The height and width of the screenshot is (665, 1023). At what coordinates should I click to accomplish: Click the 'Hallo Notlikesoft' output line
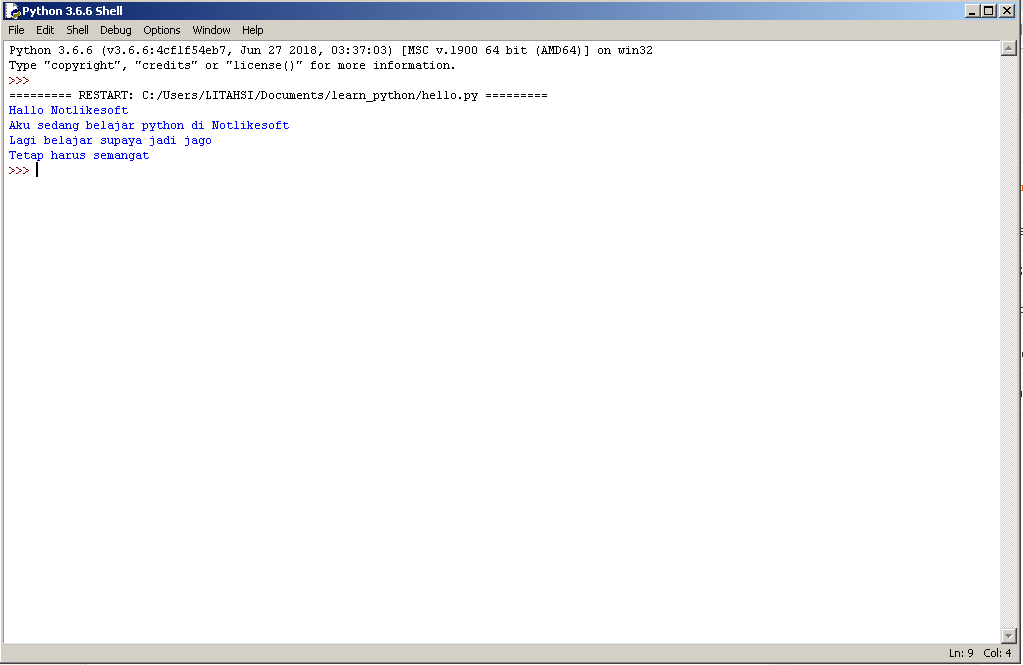[x=69, y=110]
